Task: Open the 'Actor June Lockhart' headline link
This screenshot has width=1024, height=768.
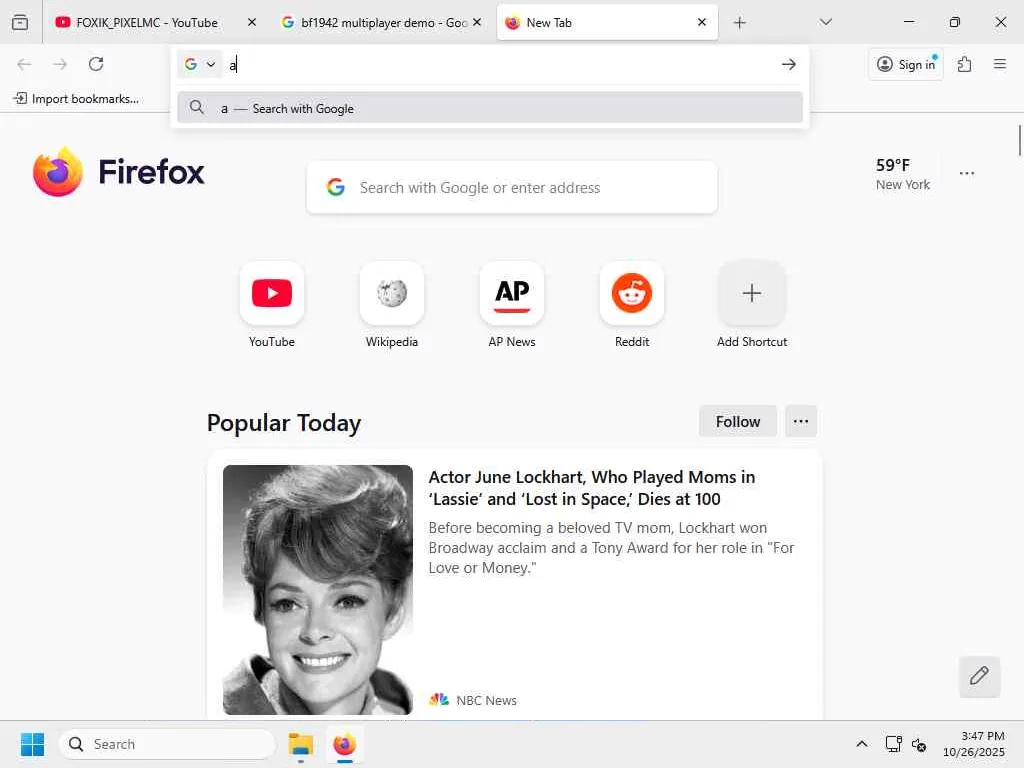Action: (592, 488)
